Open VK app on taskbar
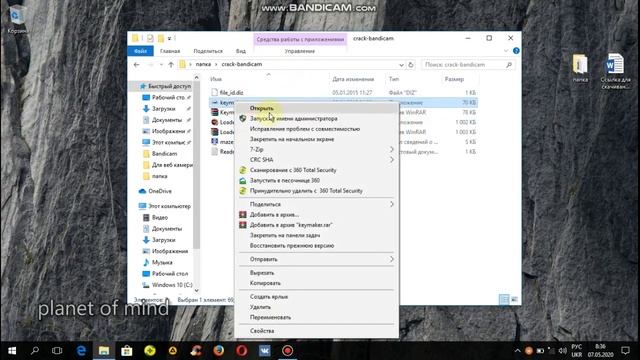This screenshot has width=640, height=360. [264, 351]
